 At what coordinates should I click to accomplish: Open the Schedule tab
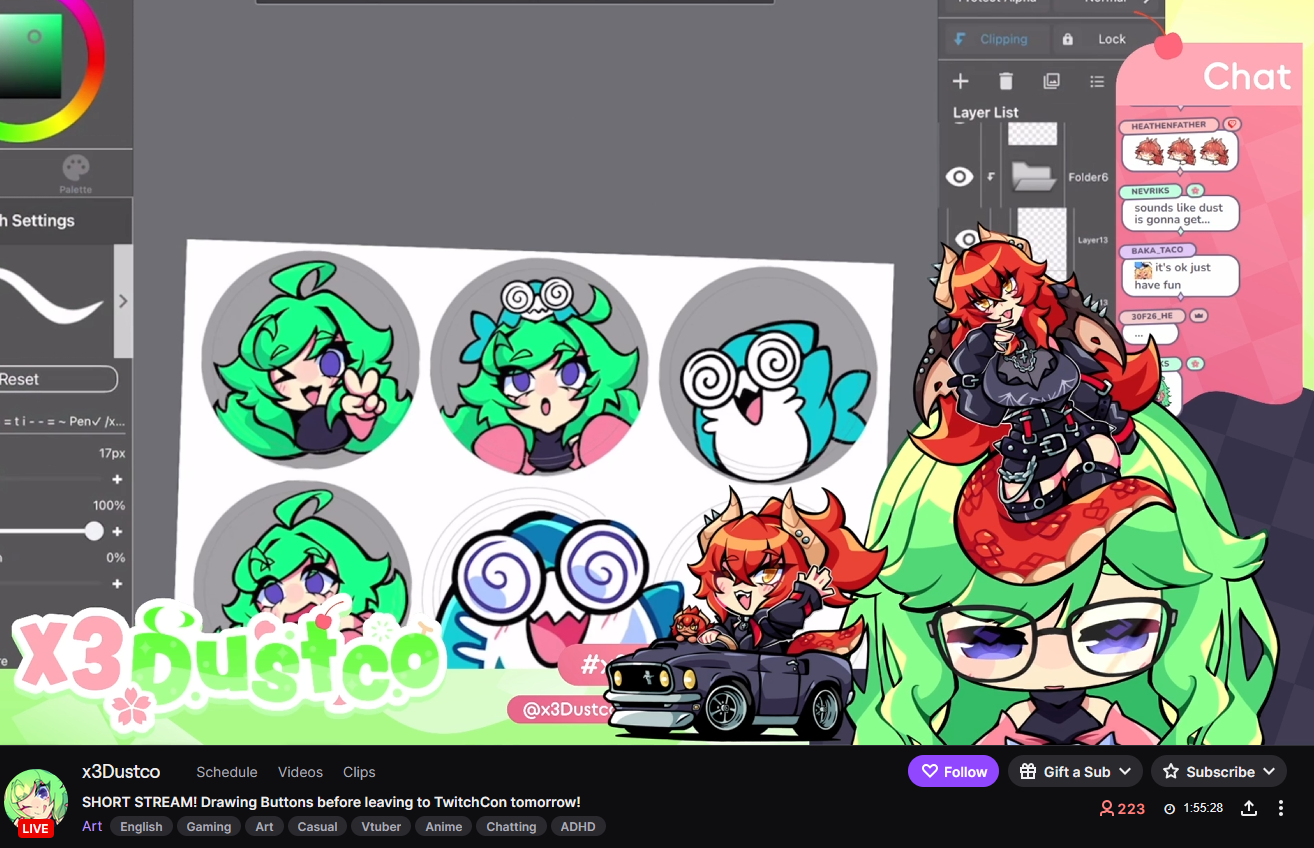(227, 772)
